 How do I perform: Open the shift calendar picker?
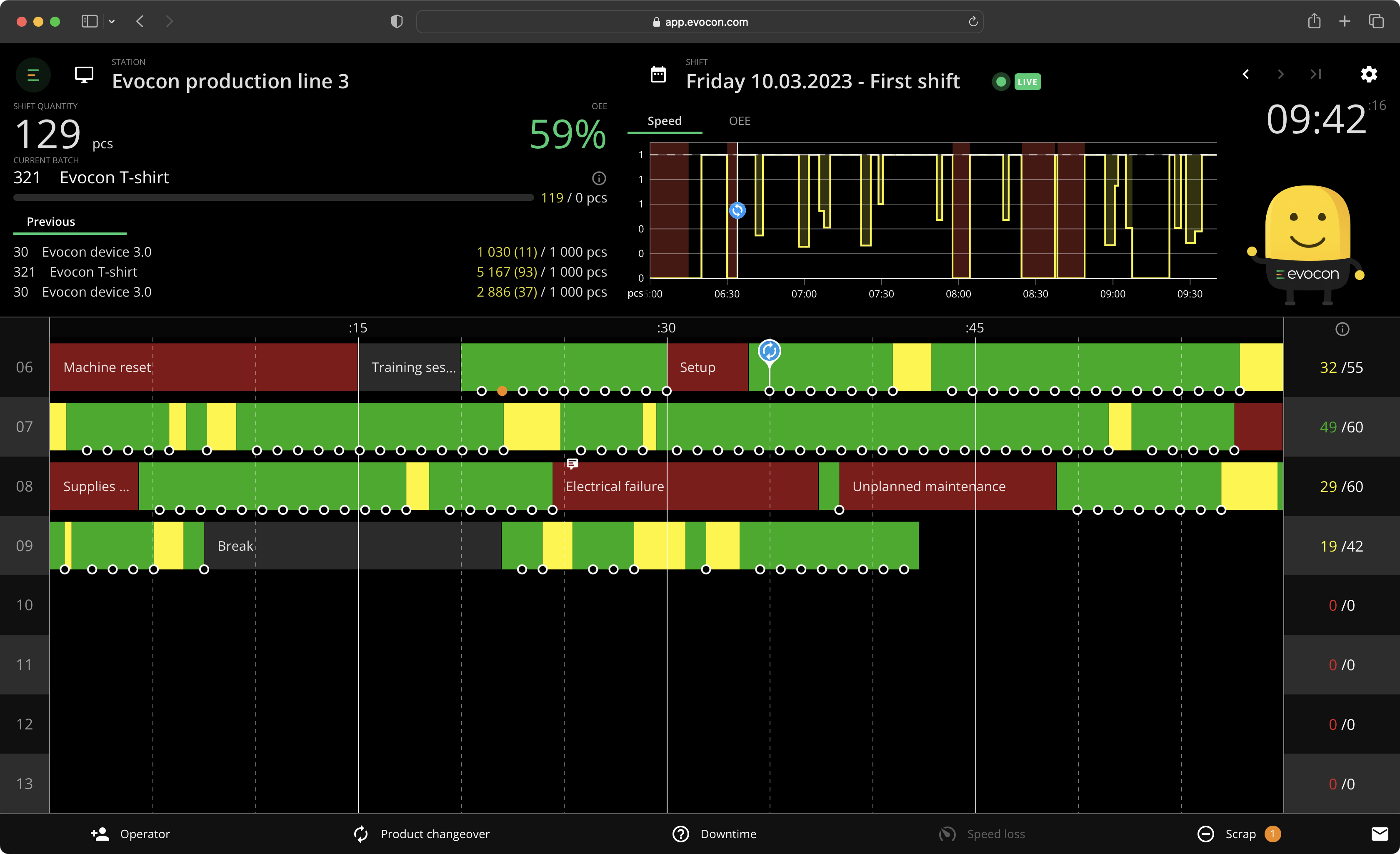(x=658, y=75)
